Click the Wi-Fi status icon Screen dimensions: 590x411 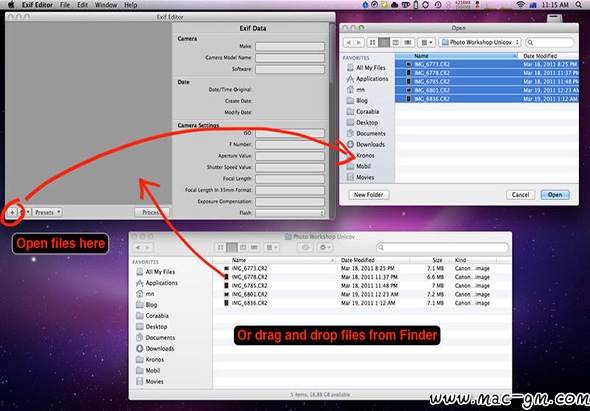click(520, 5)
